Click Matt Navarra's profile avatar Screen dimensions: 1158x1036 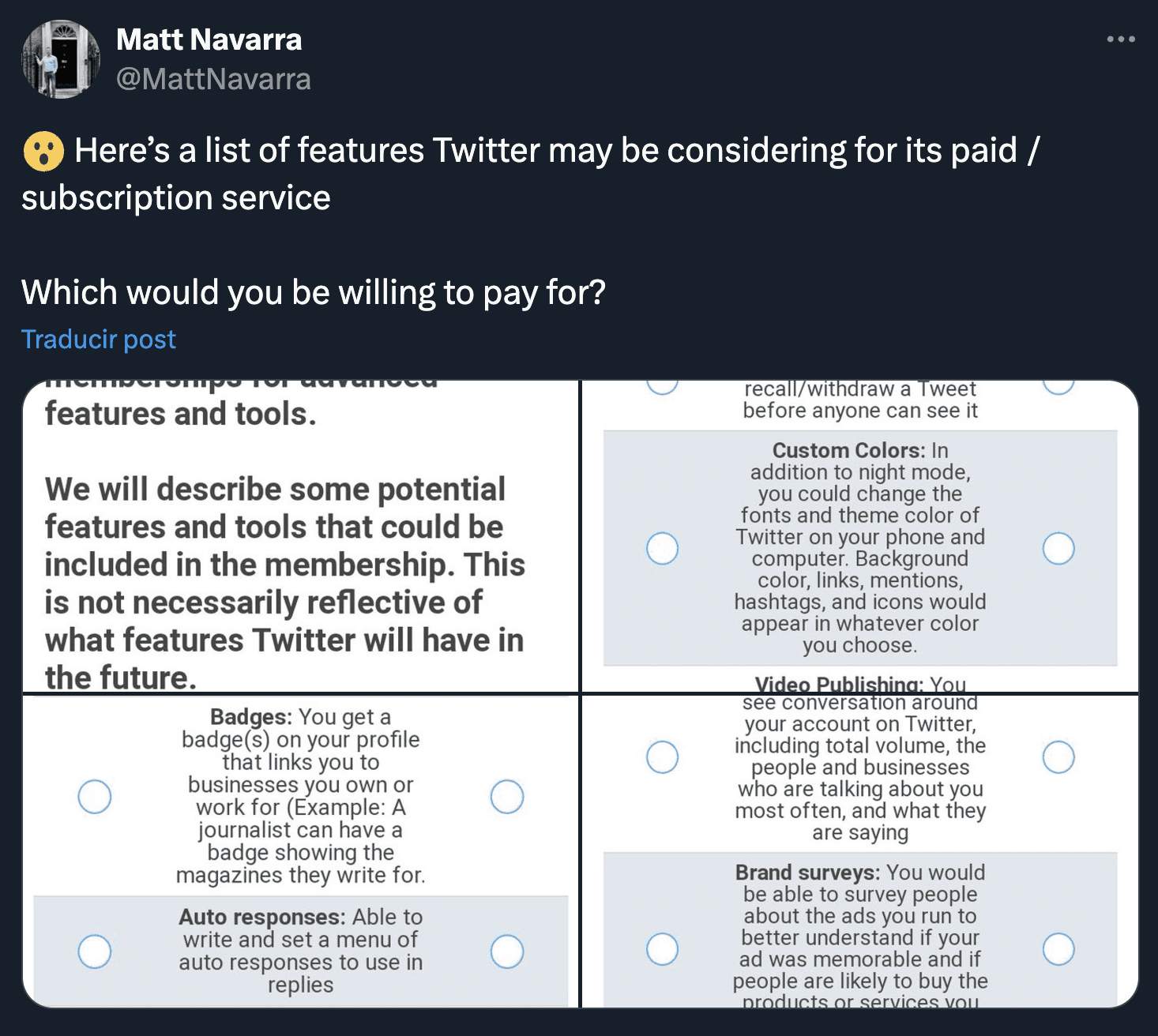pos(60,59)
